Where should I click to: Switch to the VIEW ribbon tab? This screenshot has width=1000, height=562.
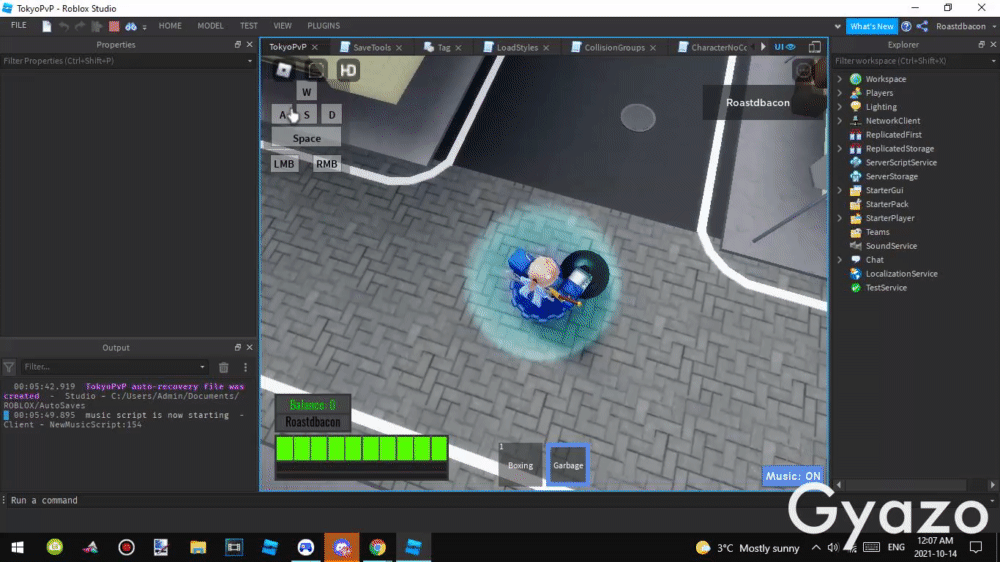(283, 26)
